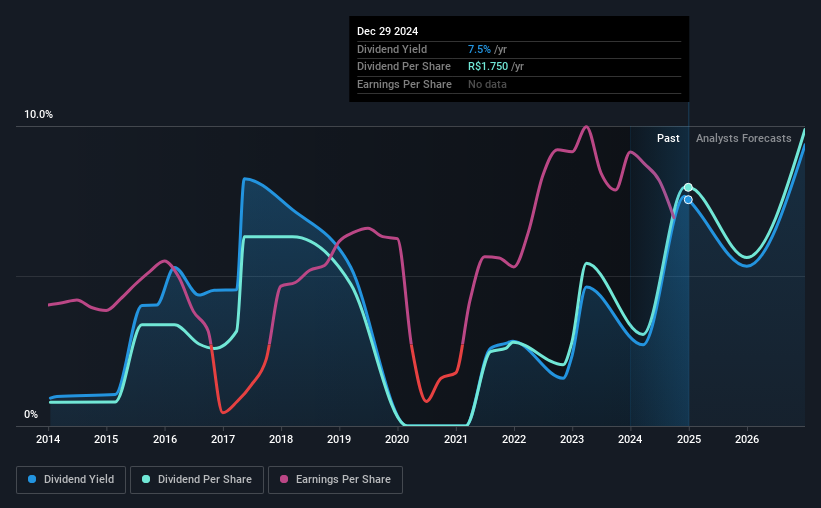Toggle the Earnings Per Share legend series
821x508 pixels.
[335, 479]
